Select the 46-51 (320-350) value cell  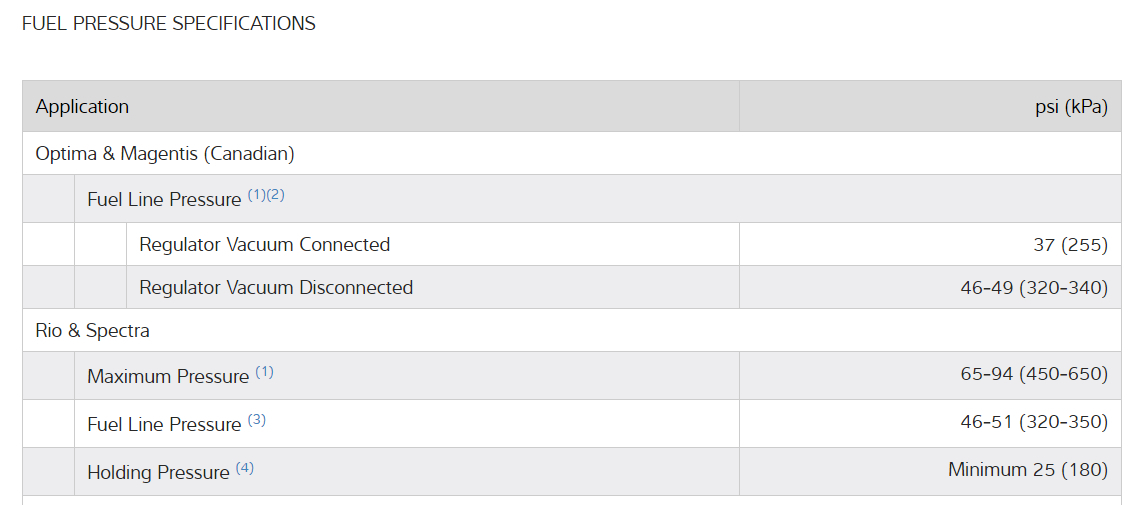1034,422
